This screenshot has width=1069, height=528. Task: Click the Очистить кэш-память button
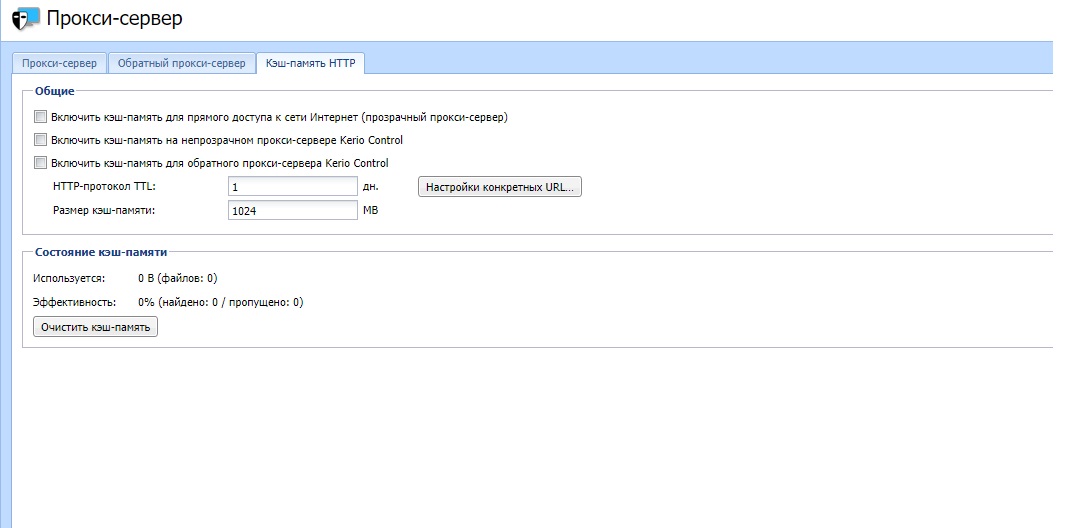pyautogui.click(x=95, y=327)
